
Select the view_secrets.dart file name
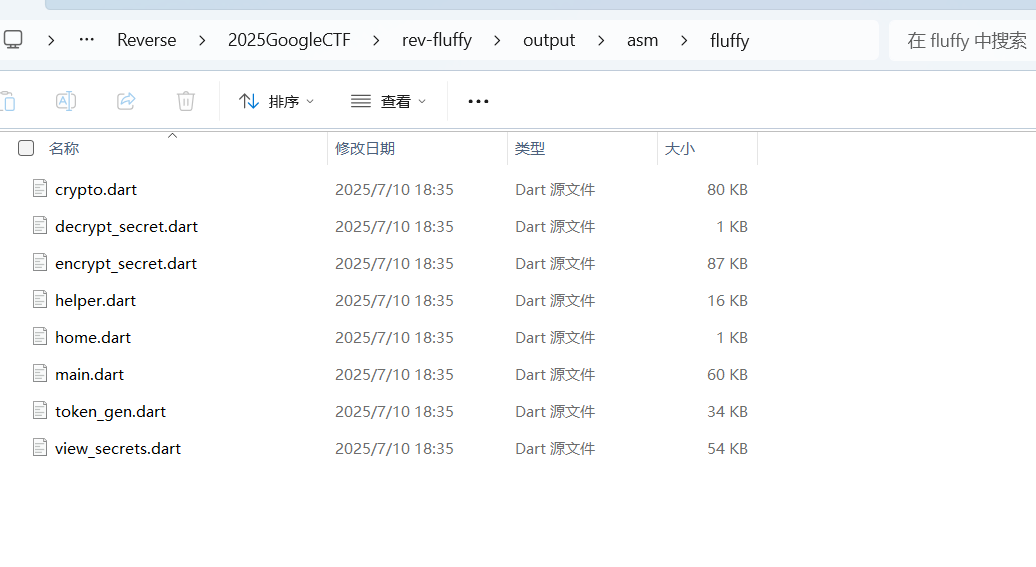[x=118, y=449]
